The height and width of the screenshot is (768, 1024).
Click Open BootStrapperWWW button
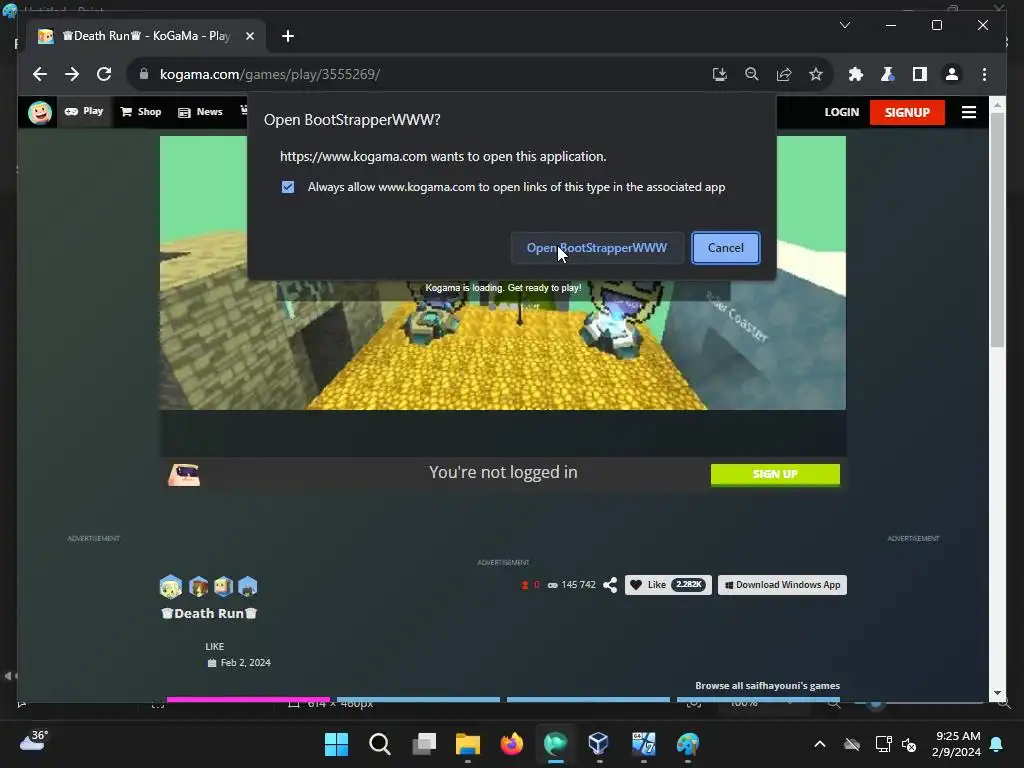[597, 248]
